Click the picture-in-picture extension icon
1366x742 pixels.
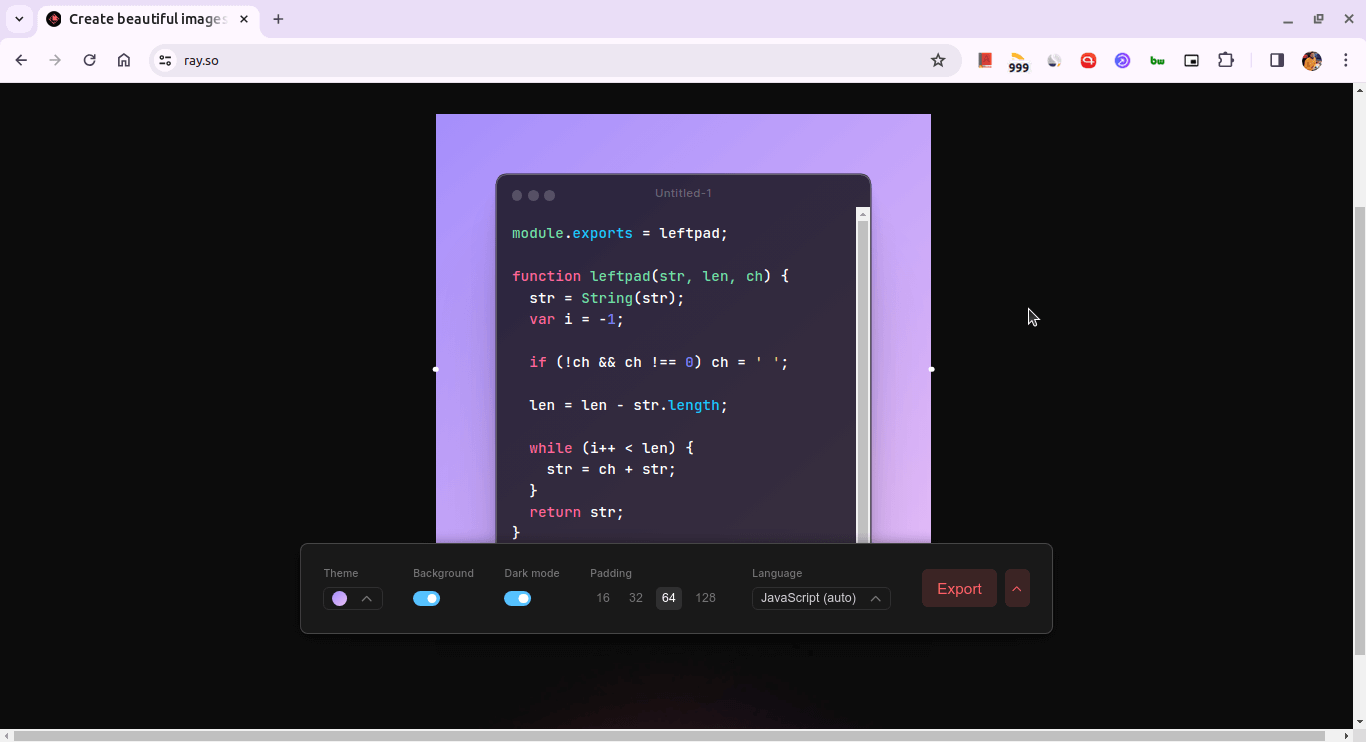coord(1191,60)
